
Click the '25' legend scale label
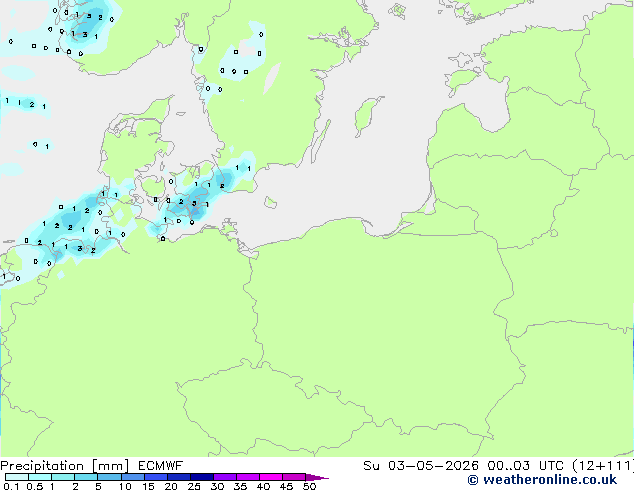[x=194, y=486]
